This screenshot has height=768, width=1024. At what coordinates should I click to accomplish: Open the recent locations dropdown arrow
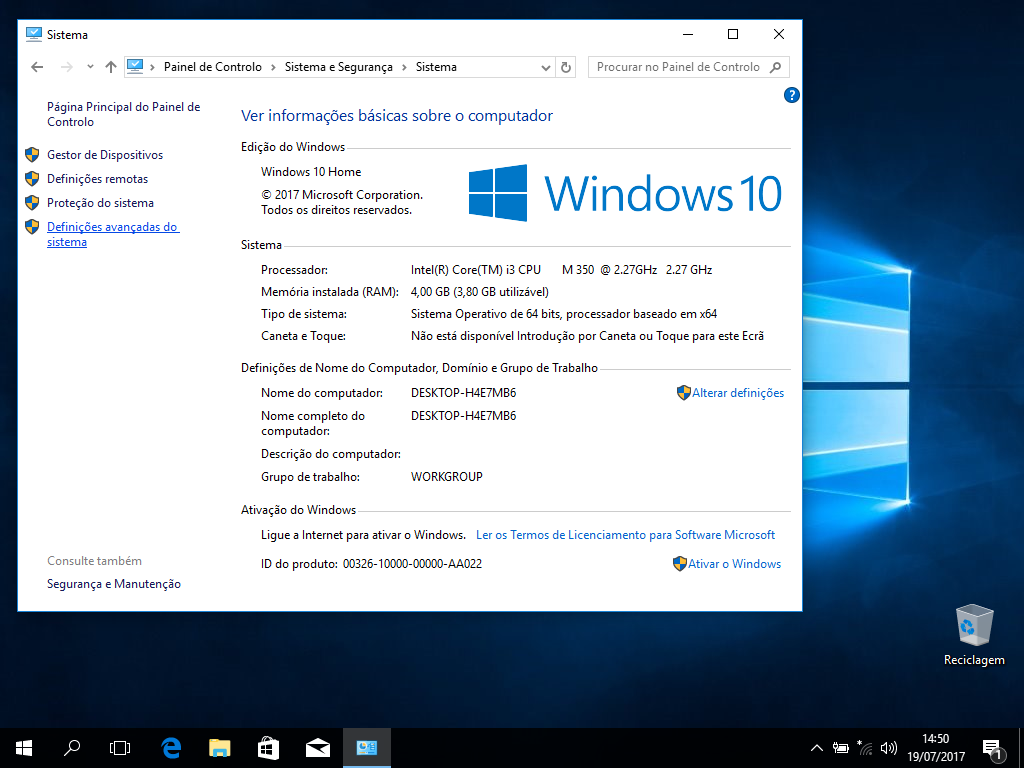(90, 67)
